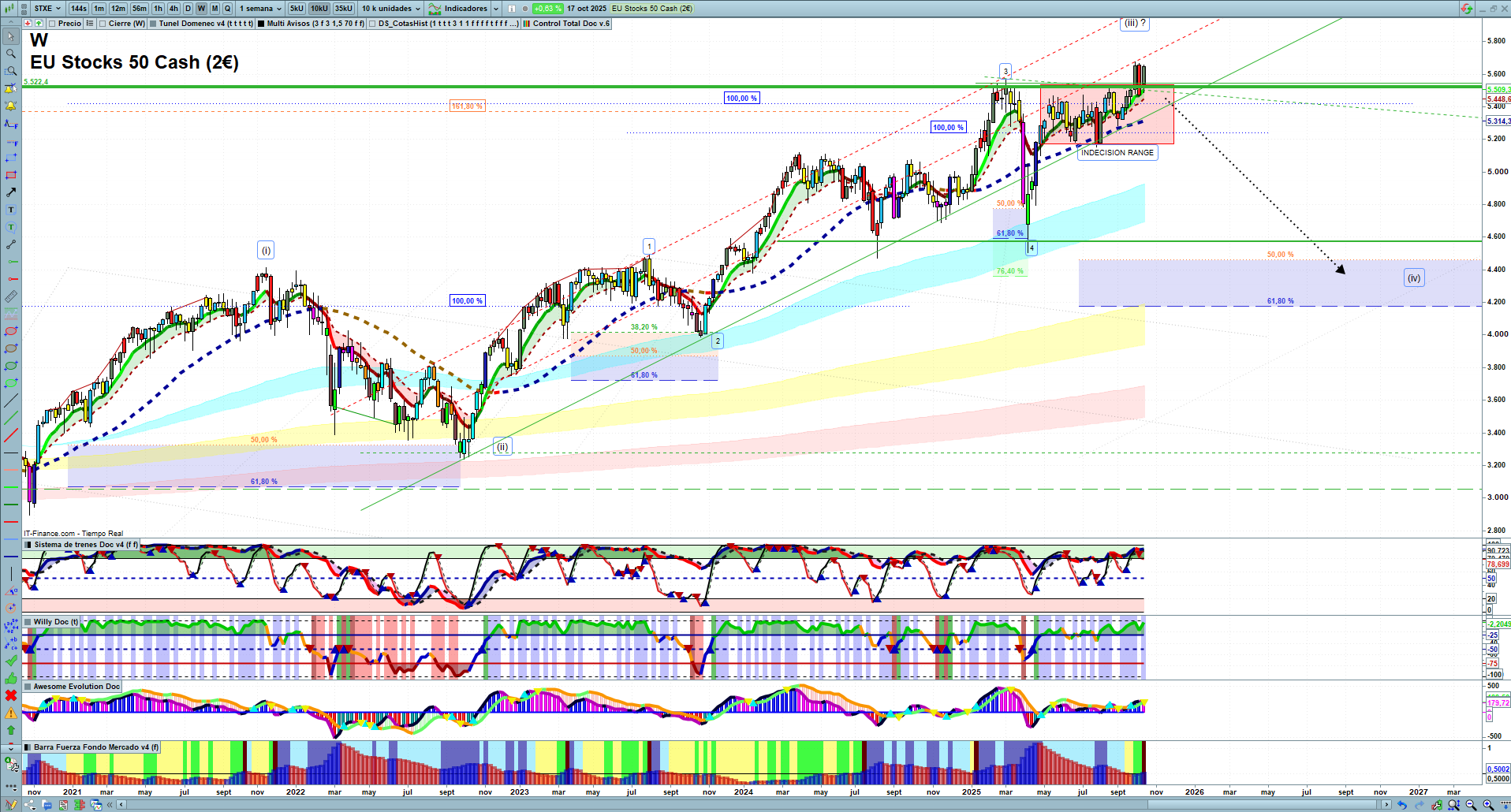Screen dimensions: 1511x812
Task: Select the 12m timeframe
Action: pos(118,9)
